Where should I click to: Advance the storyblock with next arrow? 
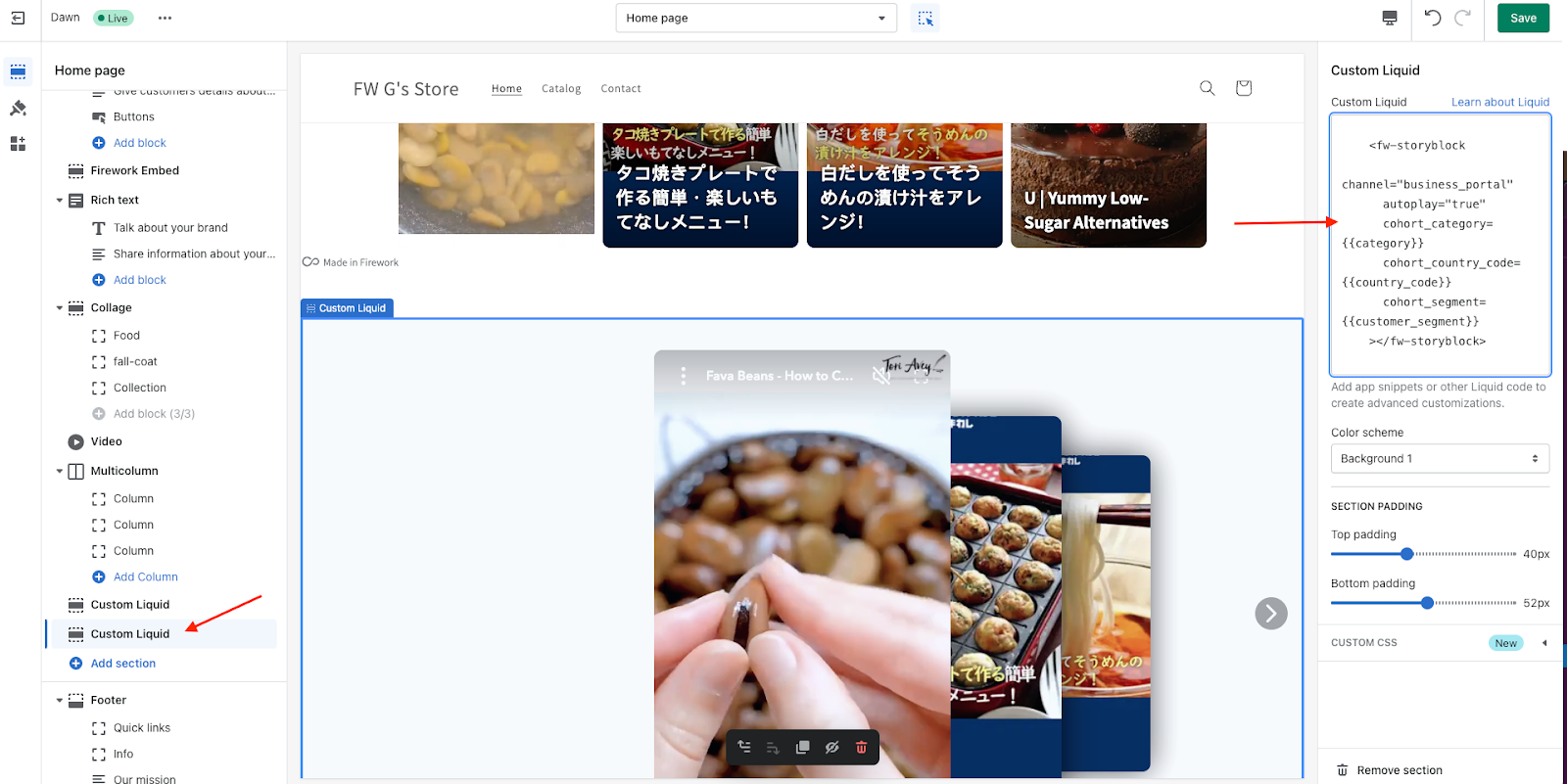(1271, 614)
